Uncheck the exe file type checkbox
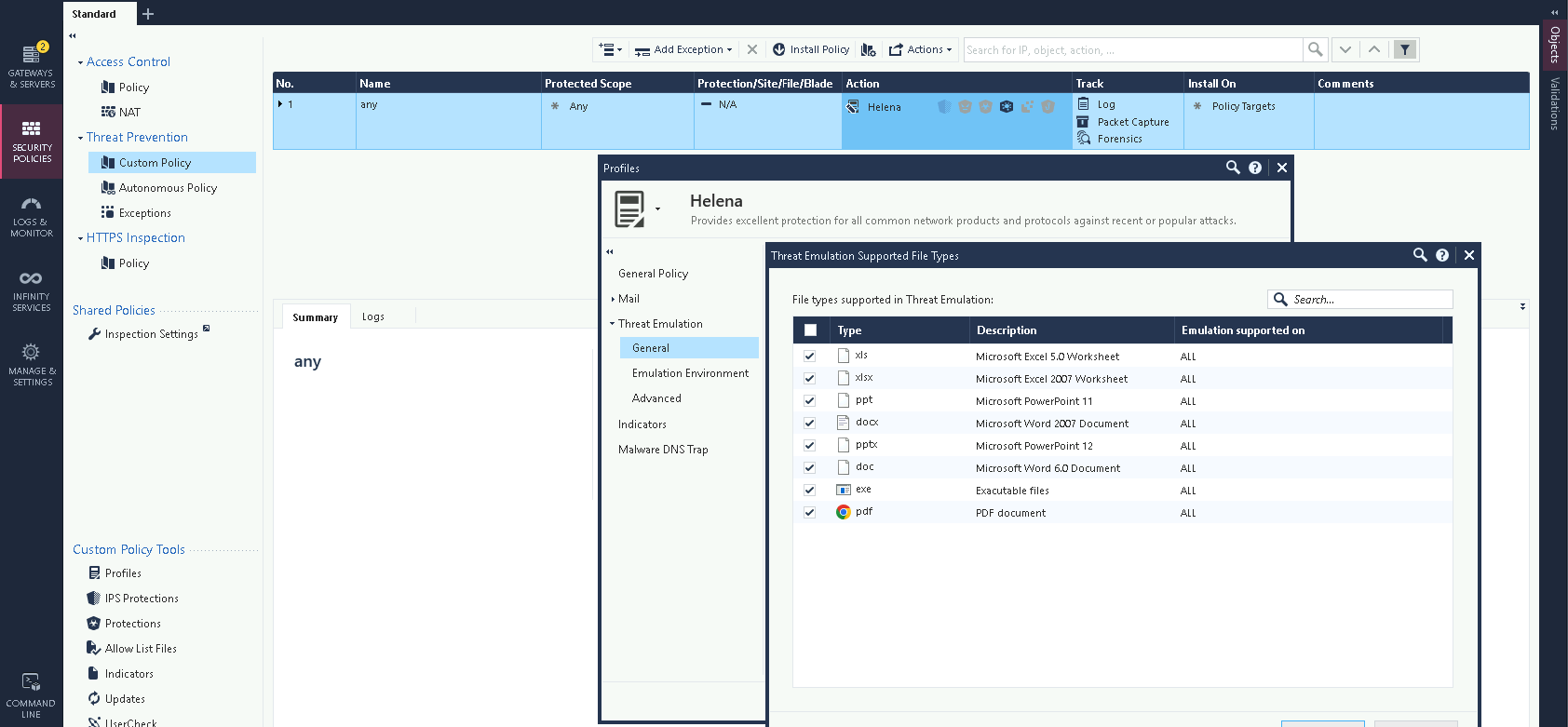 pyautogui.click(x=810, y=491)
